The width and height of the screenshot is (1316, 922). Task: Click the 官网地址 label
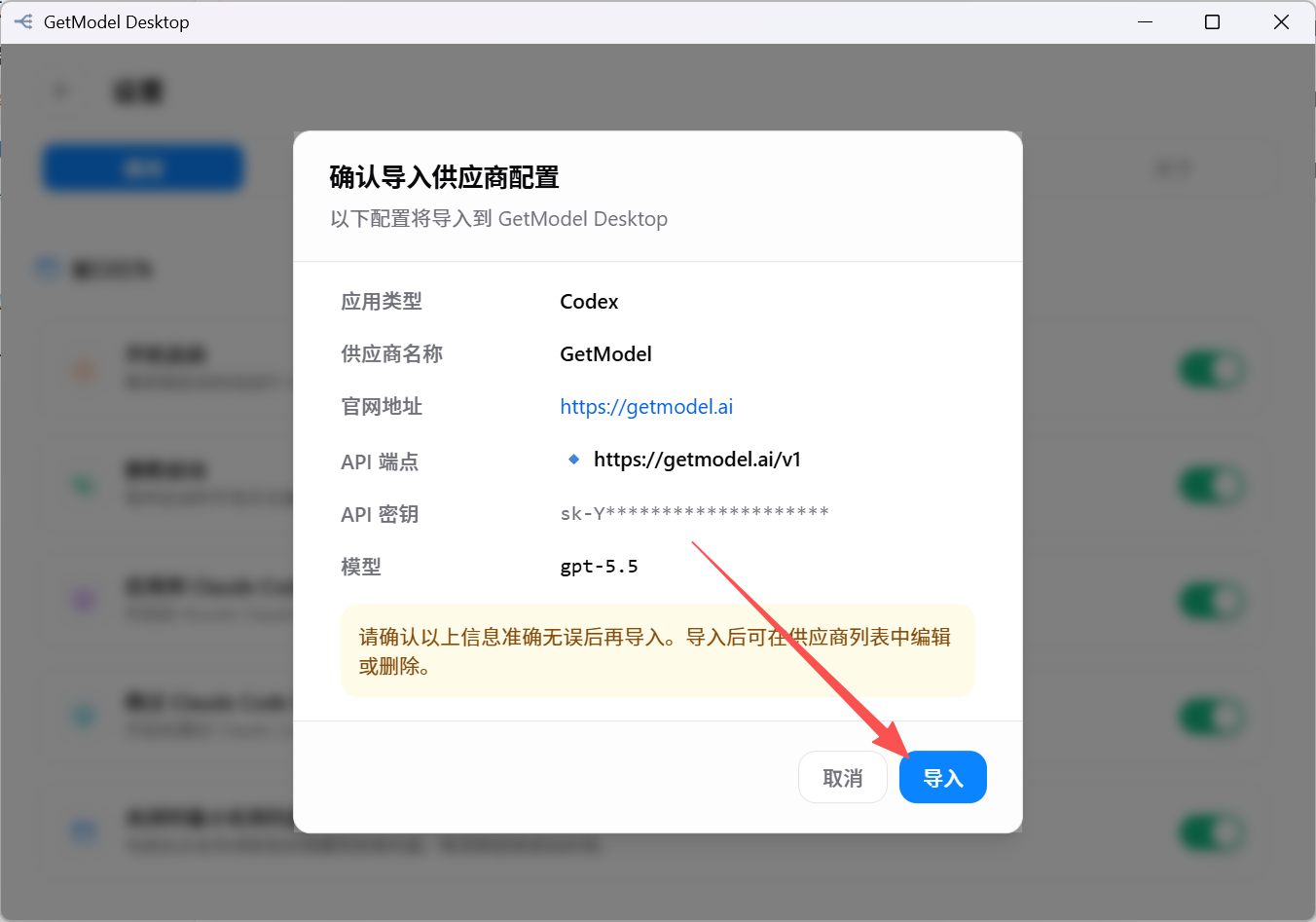[x=382, y=407]
